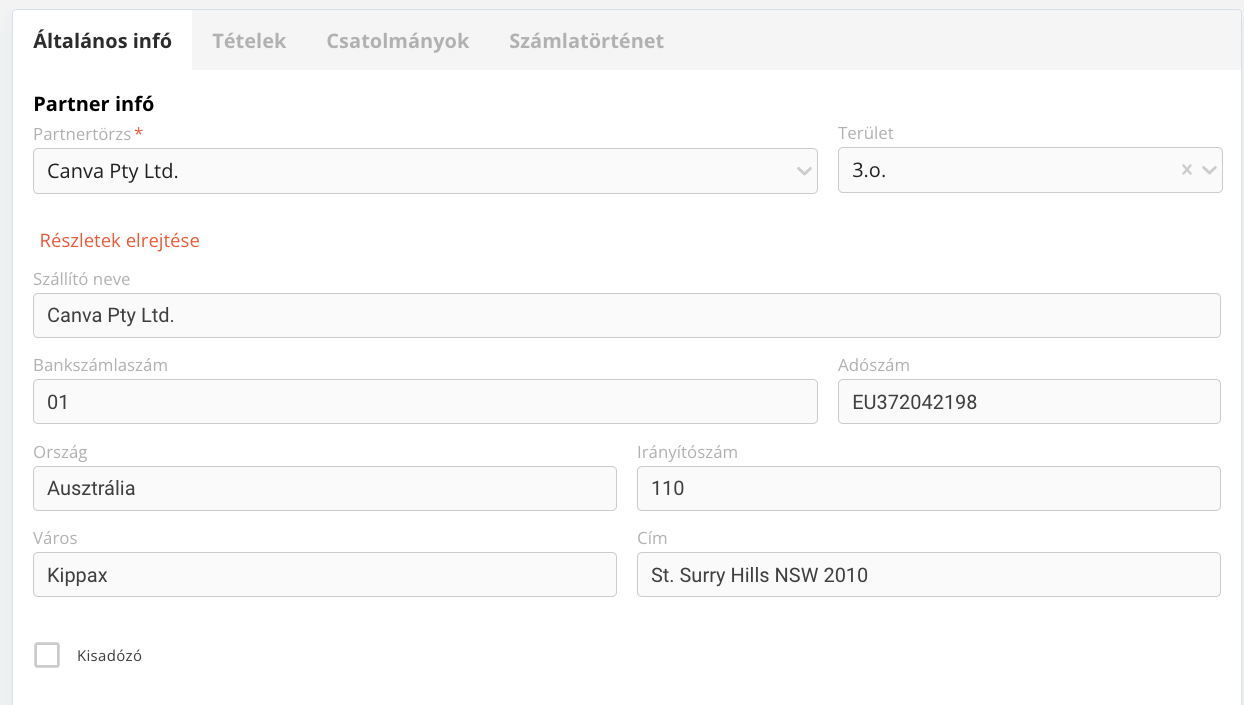Click into the Szállító neve field
The height and width of the screenshot is (705, 1244).
coord(627,315)
